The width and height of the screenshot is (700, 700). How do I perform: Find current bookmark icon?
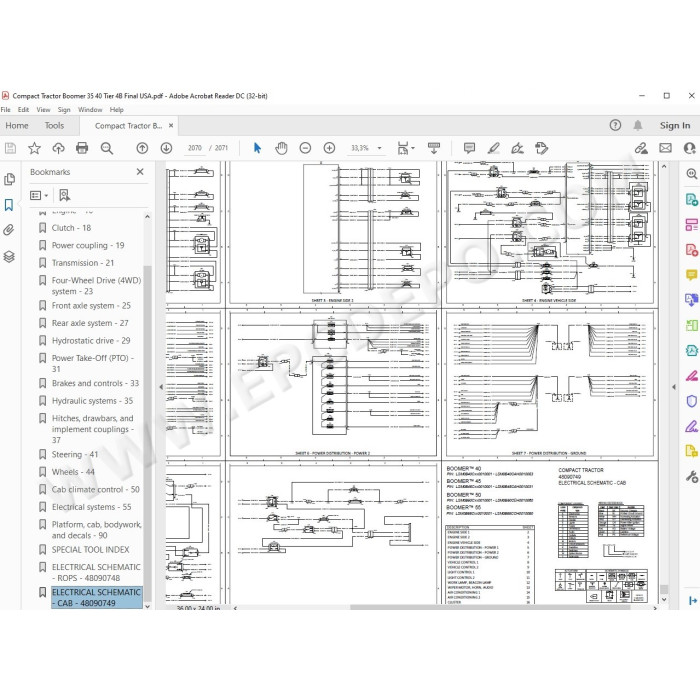point(65,195)
